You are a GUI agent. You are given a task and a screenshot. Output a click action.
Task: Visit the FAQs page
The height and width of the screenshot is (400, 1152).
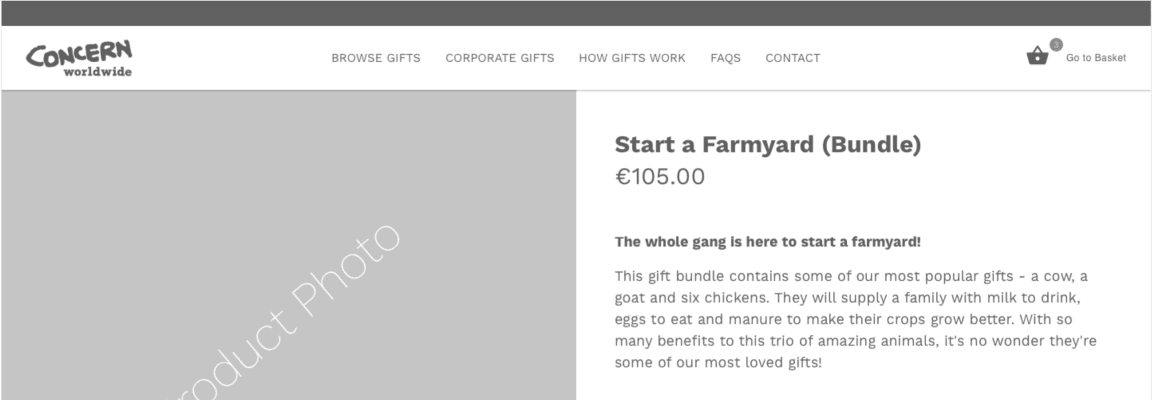pos(725,58)
